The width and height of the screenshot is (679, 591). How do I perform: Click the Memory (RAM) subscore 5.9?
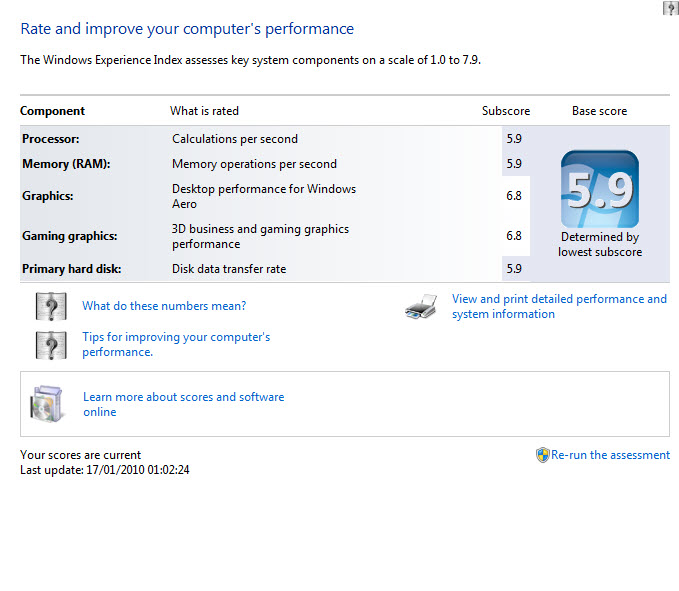coord(514,164)
